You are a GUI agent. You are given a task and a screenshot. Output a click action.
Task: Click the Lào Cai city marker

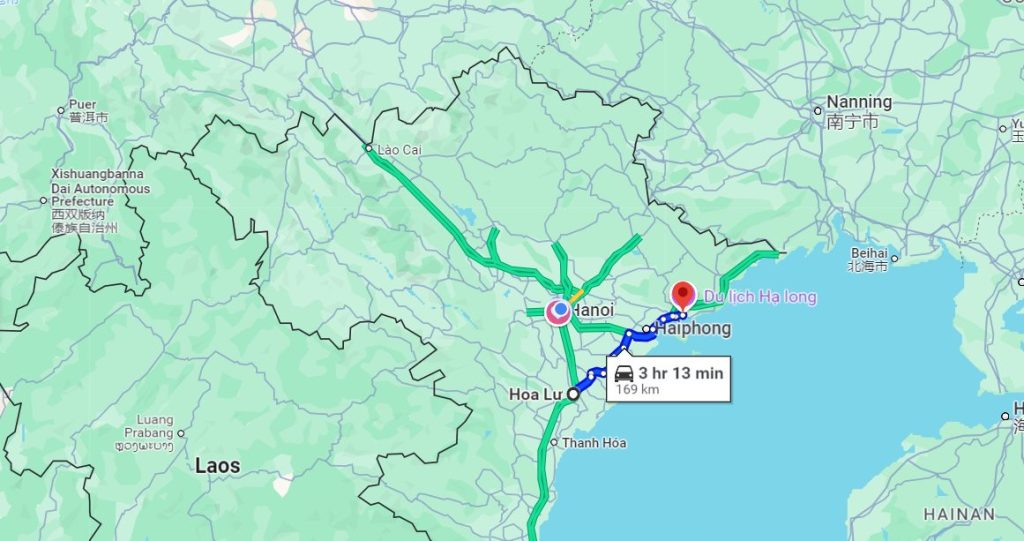click(x=368, y=148)
